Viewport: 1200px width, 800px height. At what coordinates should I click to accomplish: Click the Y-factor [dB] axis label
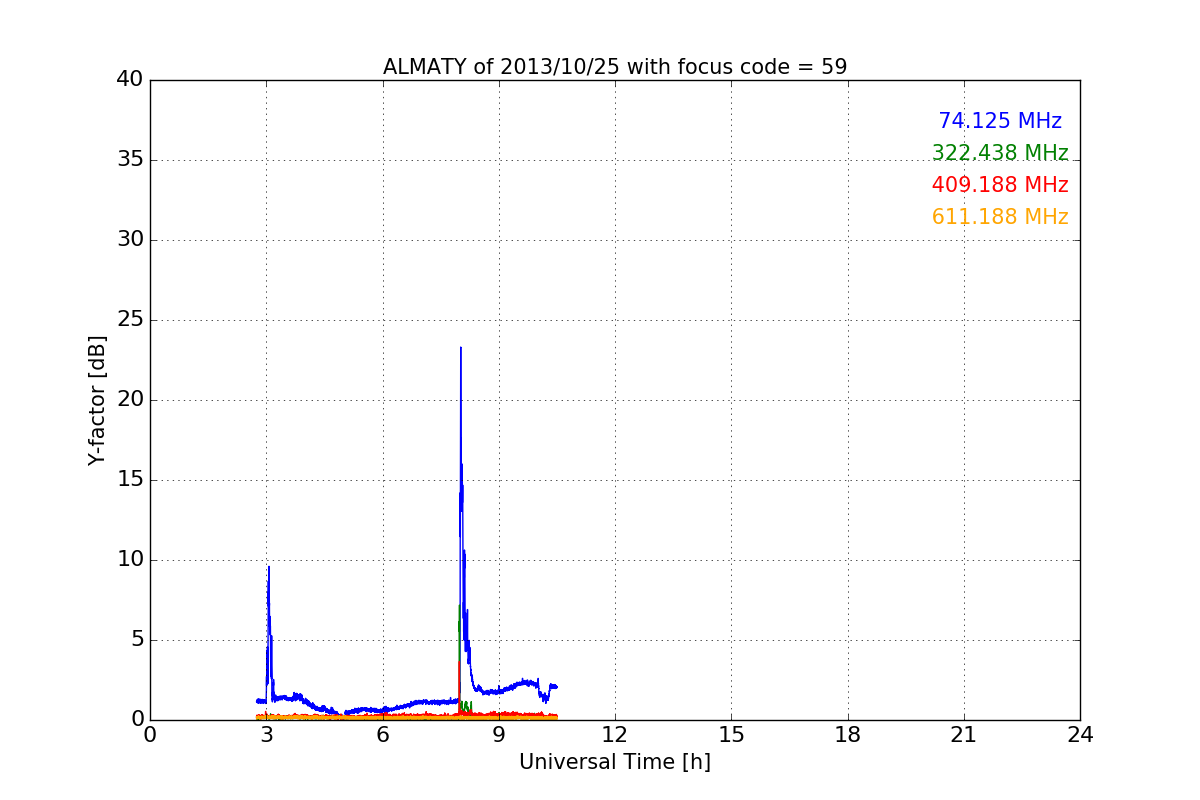[97, 400]
